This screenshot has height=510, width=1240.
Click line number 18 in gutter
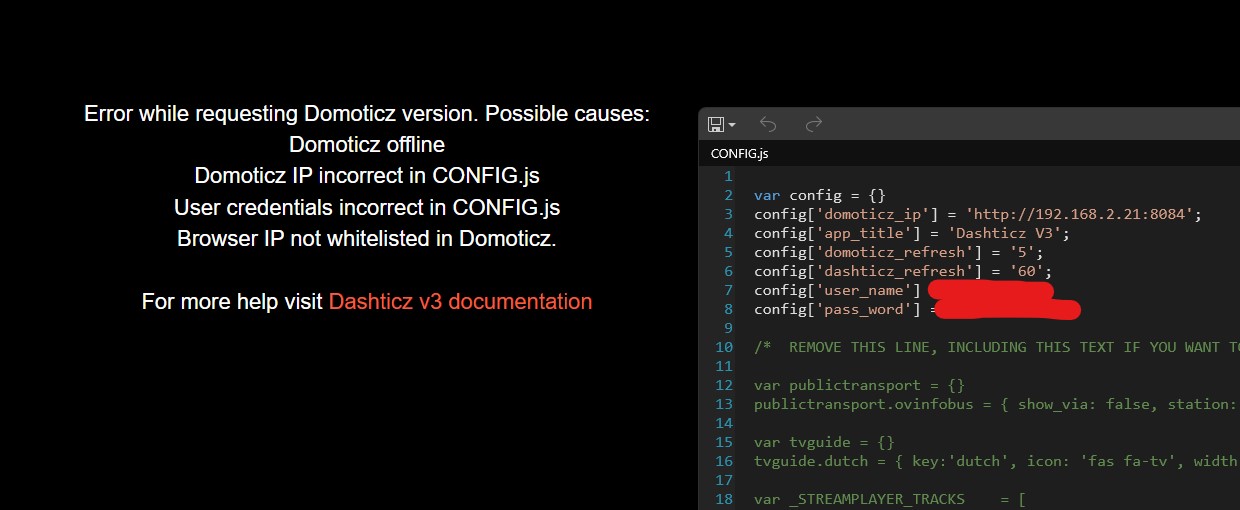[724, 499]
